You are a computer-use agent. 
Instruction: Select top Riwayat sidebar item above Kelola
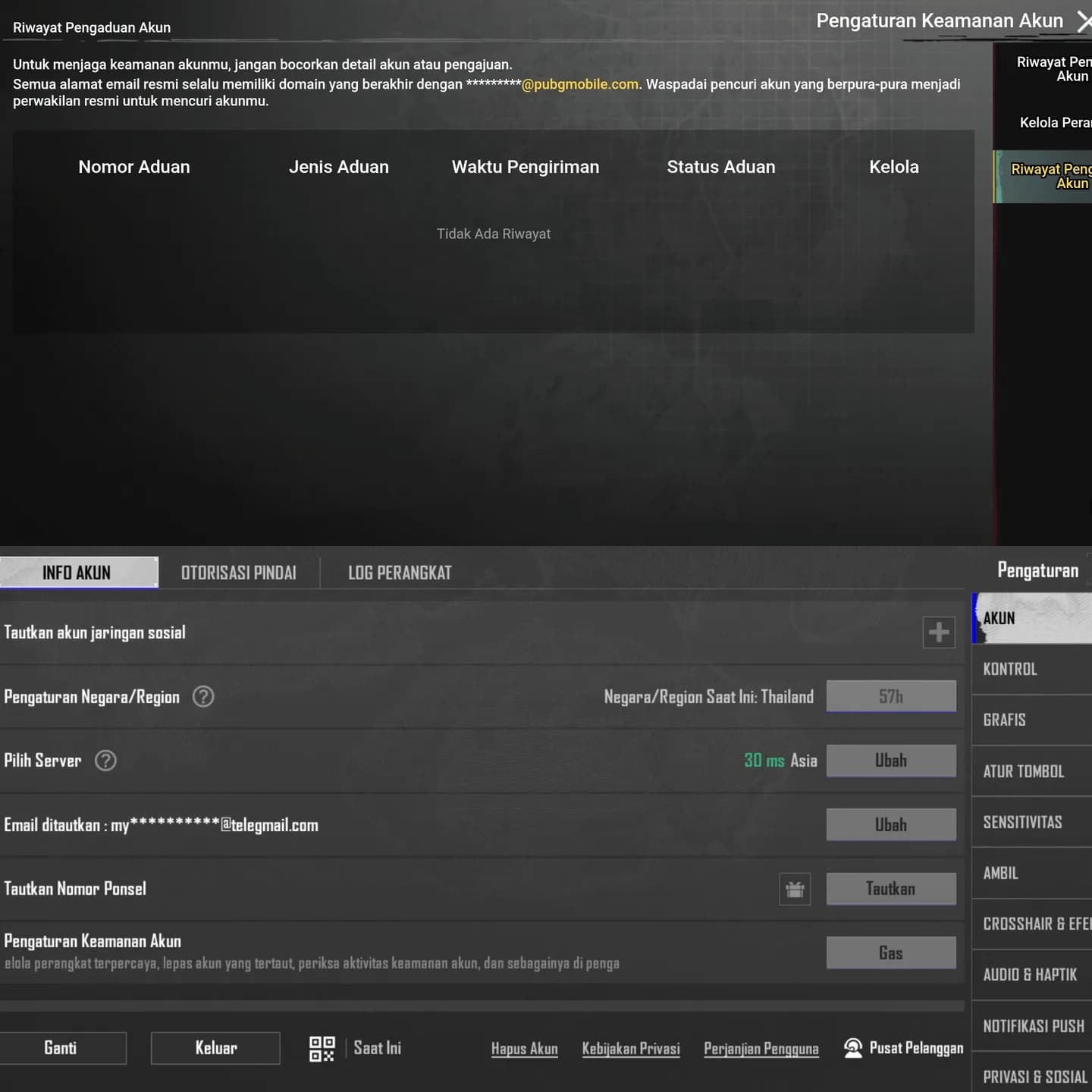click(x=1043, y=69)
